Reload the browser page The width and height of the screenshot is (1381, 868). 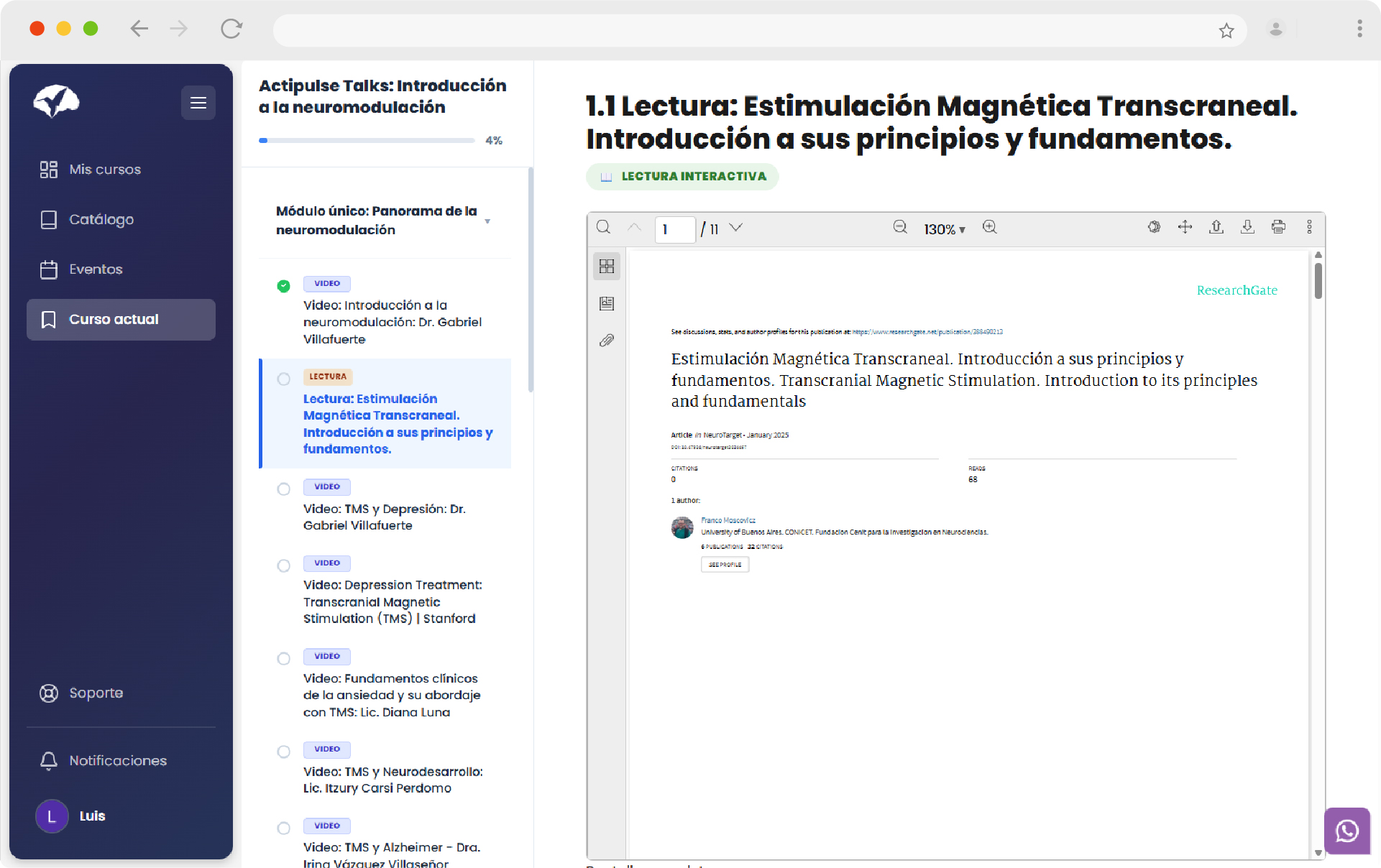(x=231, y=29)
